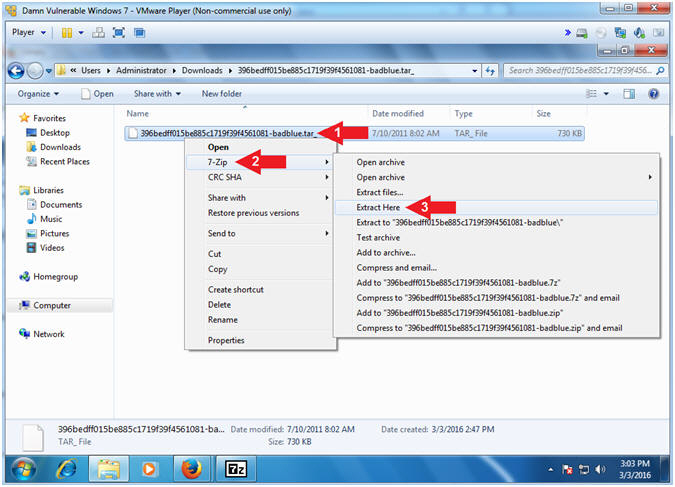Open the Organize menu
The height and width of the screenshot is (487, 675).
38,94
